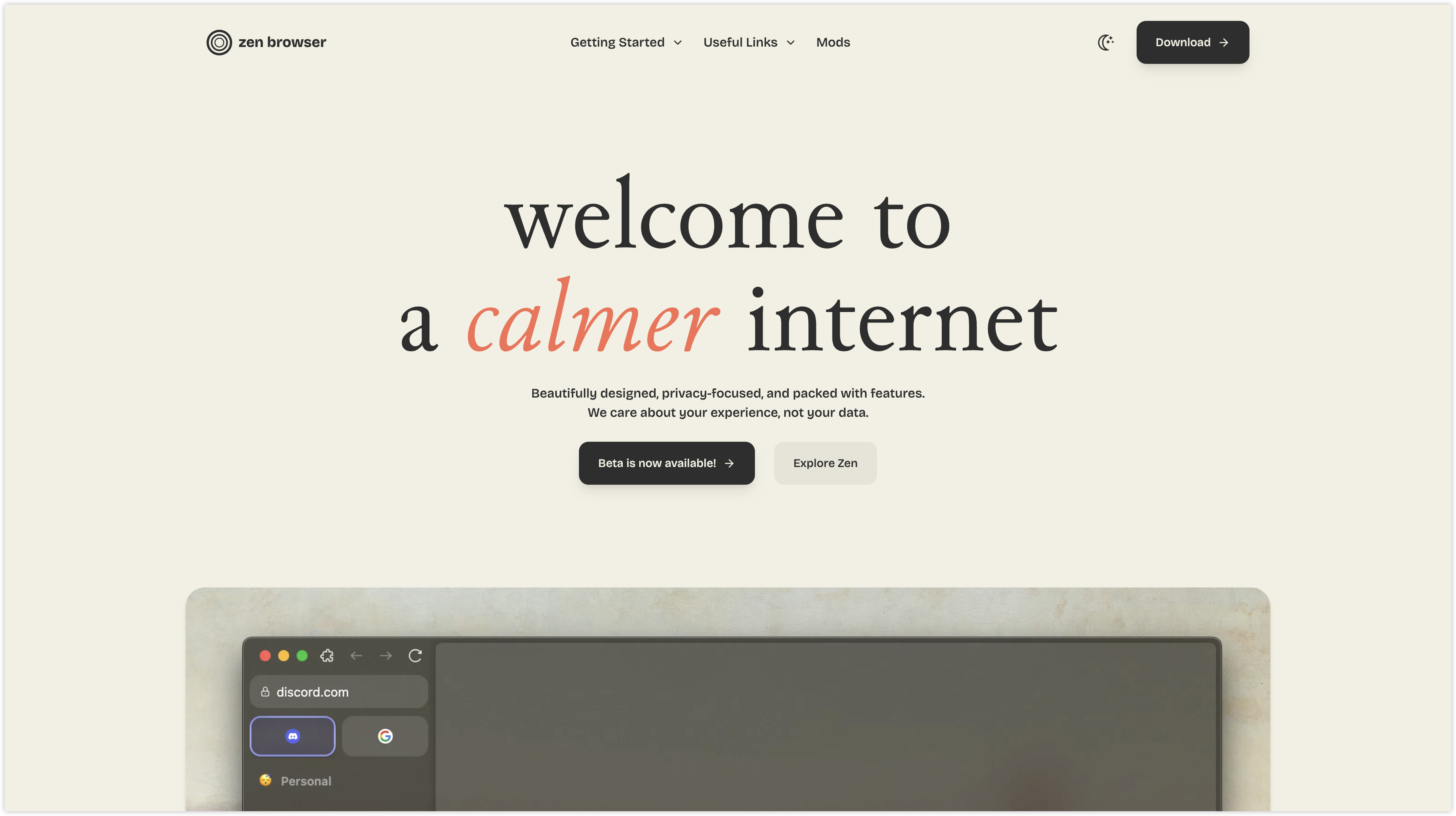The width and height of the screenshot is (1456, 816).
Task: Click the forward navigation arrow icon
Action: (385, 655)
